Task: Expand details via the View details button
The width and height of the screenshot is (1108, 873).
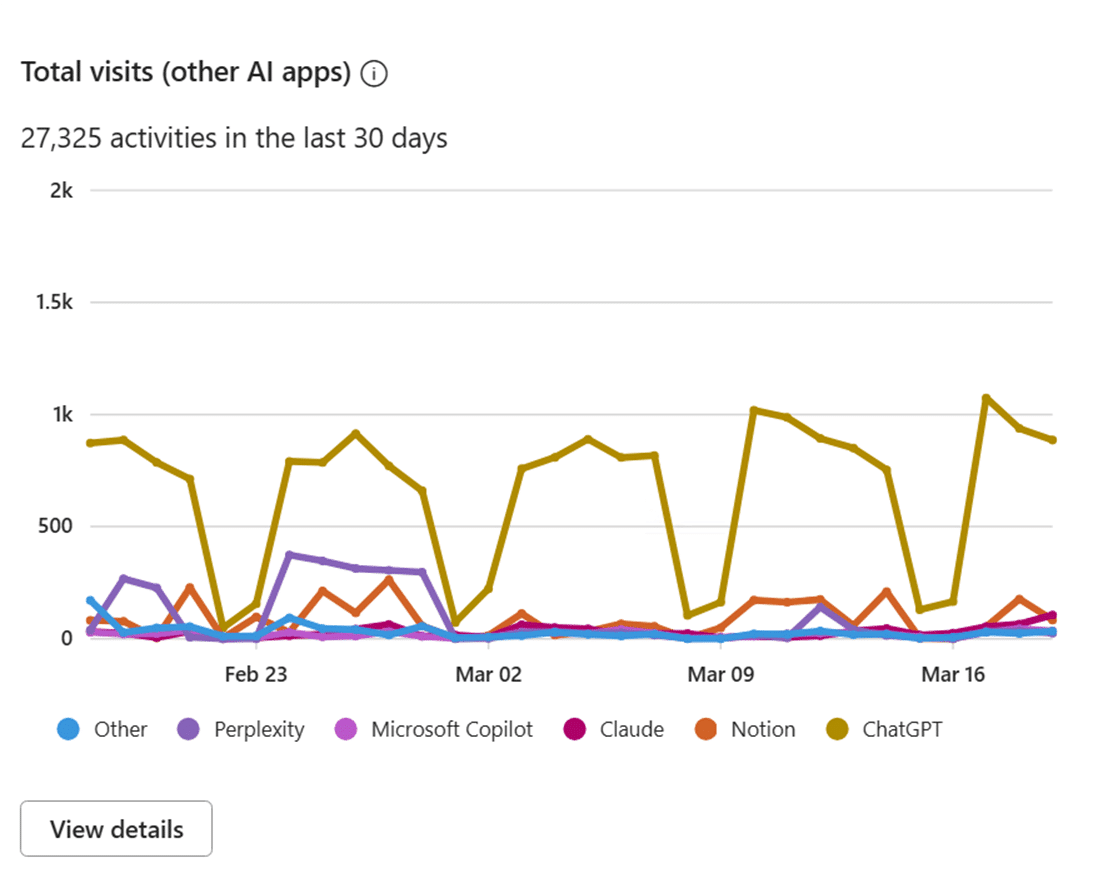Action: coord(115,828)
